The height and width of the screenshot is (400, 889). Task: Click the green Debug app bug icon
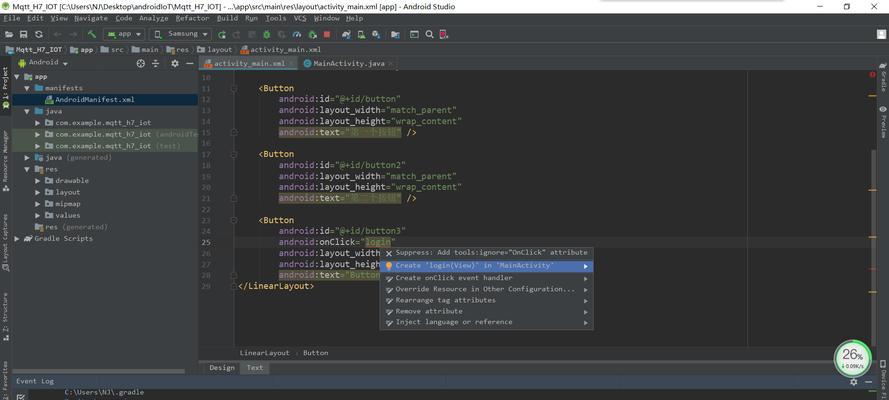266,35
